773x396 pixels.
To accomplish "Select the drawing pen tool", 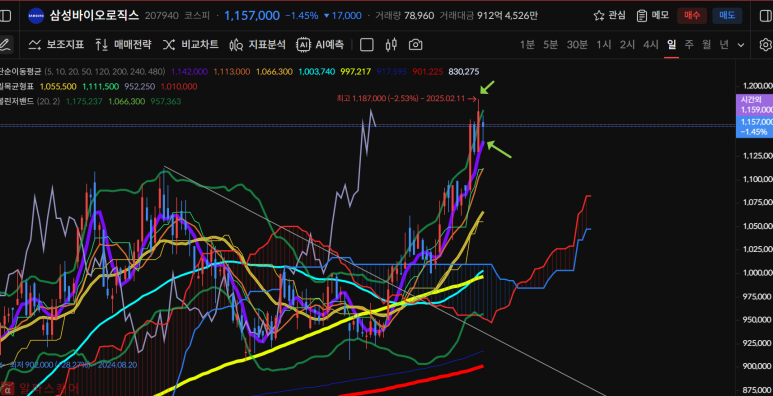I will [x=5, y=45].
